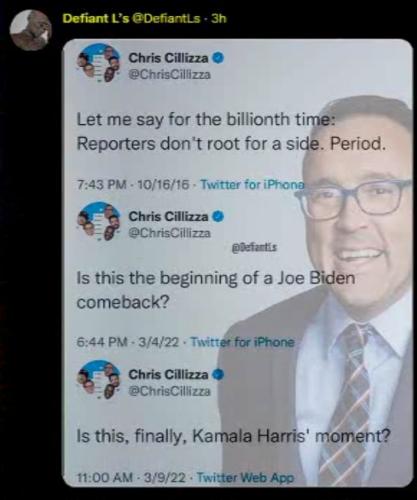This screenshot has height=500, width=417.
Task: Click first 'Twitter for iPhone' source link
Action: pos(252,184)
